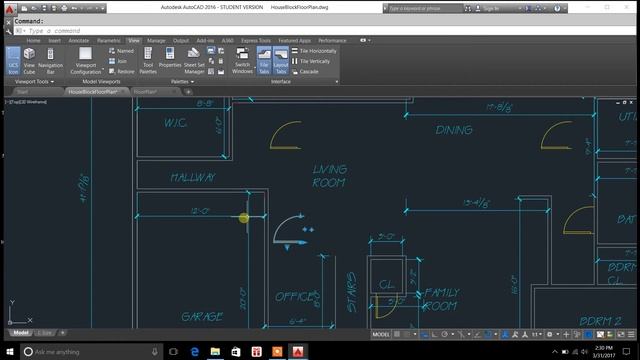Create a new drawing tab with plus
640x360 pixels.
point(188,92)
